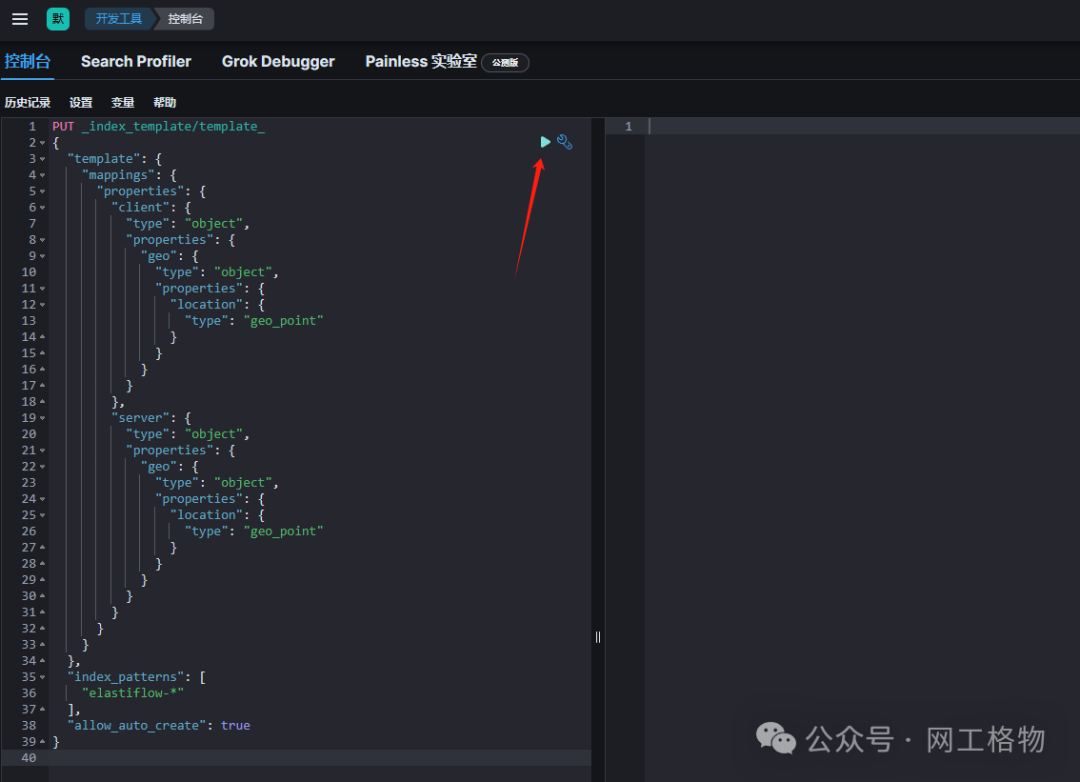Image resolution: width=1080 pixels, height=782 pixels.
Task: Collapse the "geo" fold at line 22
Action: pyautogui.click(x=43, y=467)
